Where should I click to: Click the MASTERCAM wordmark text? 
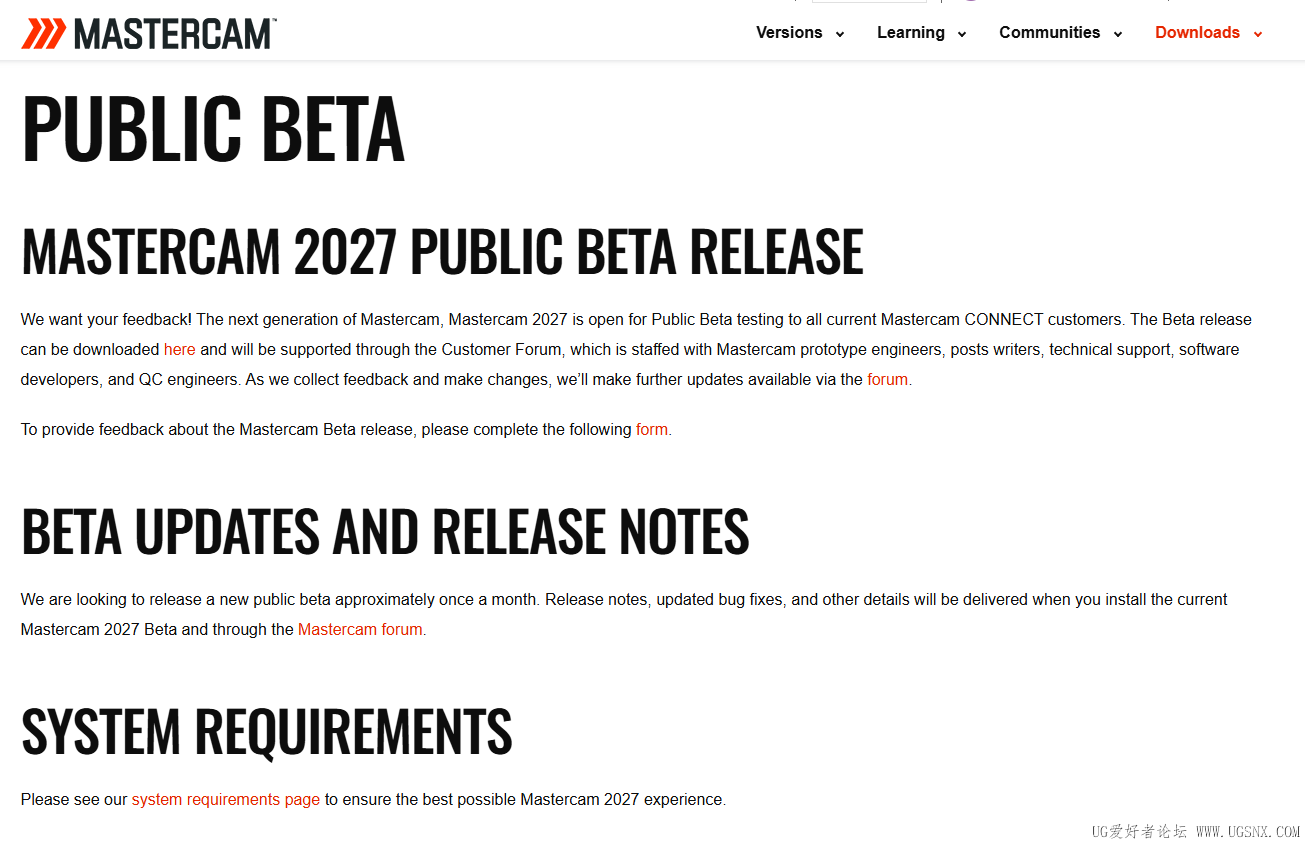point(174,33)
